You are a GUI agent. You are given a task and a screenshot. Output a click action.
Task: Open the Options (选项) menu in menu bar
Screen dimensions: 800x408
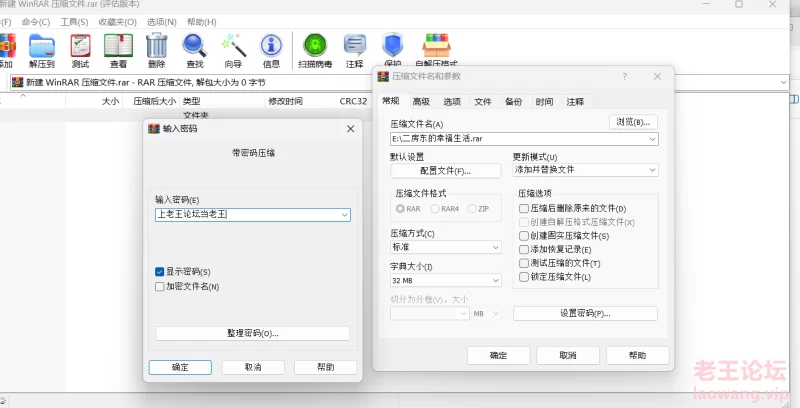click(162, 22)
